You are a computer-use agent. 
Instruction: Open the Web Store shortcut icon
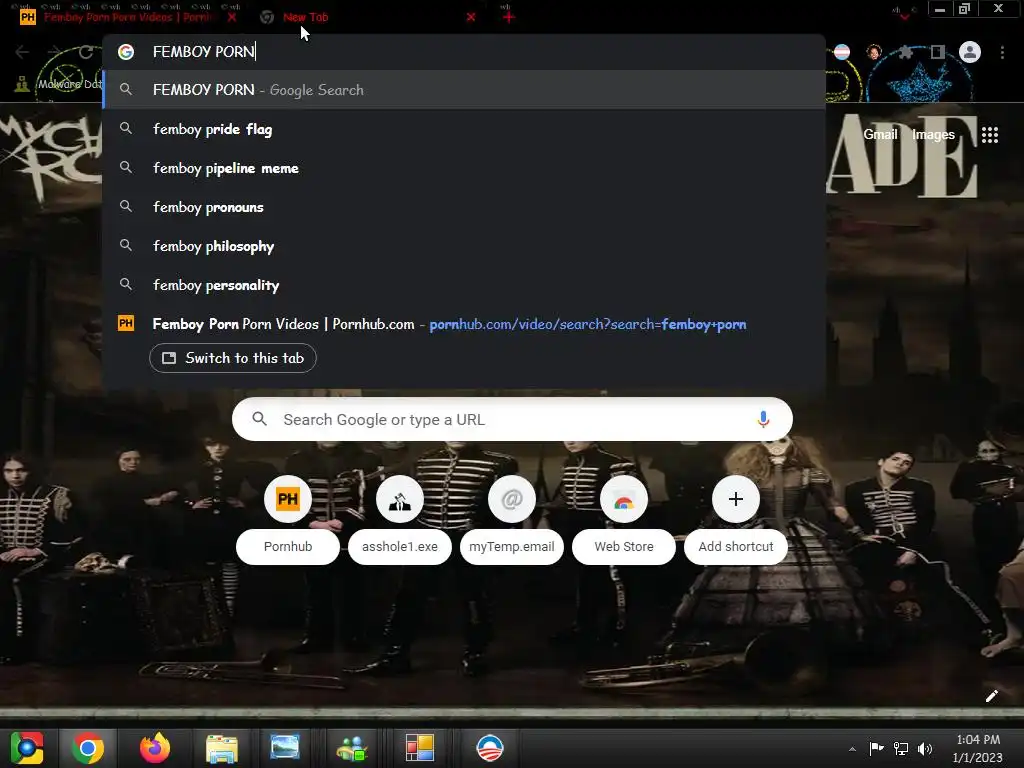click(624, 500)
